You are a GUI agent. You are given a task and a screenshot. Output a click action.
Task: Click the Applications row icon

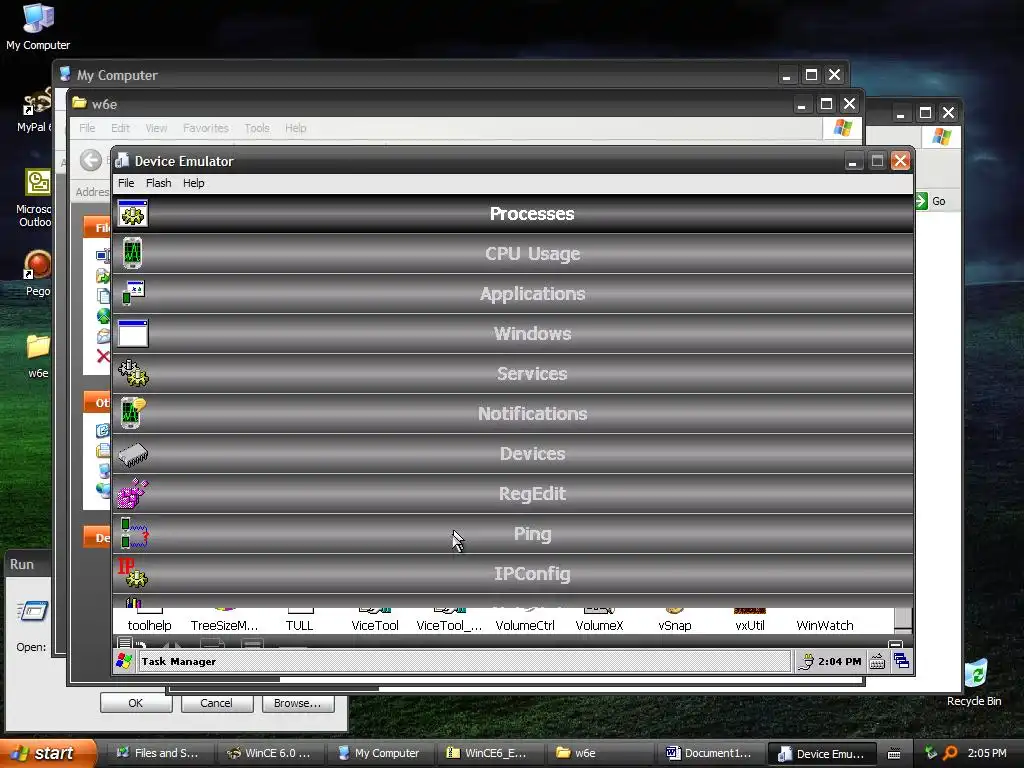133,293
